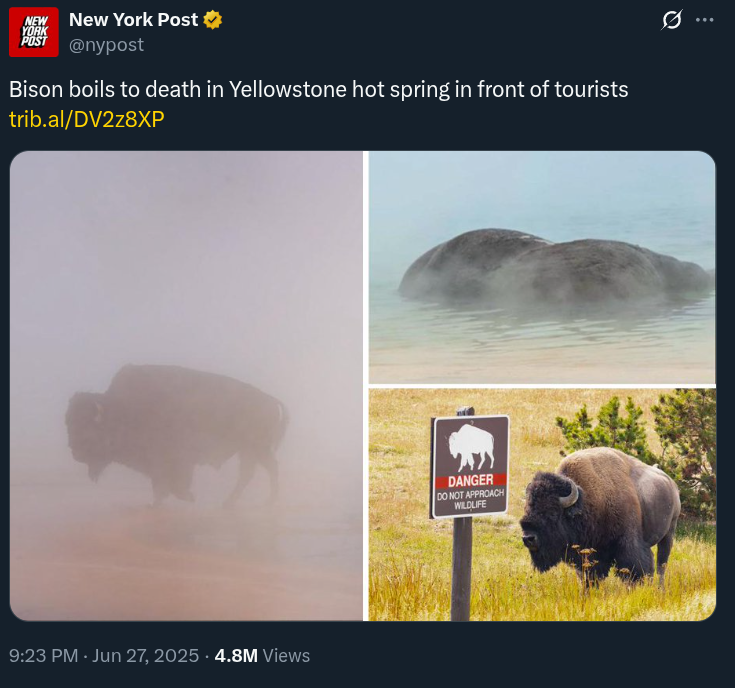Click the Jun 27, 2025 date
Image resolution: width=735 pixels, height=688 pixels.
coord(145,656)
